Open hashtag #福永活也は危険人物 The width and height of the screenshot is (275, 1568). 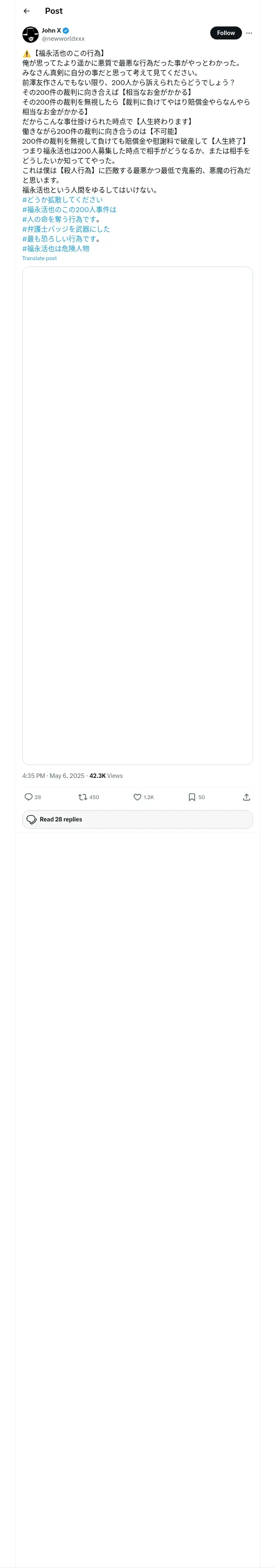click(x=56, y=248)
